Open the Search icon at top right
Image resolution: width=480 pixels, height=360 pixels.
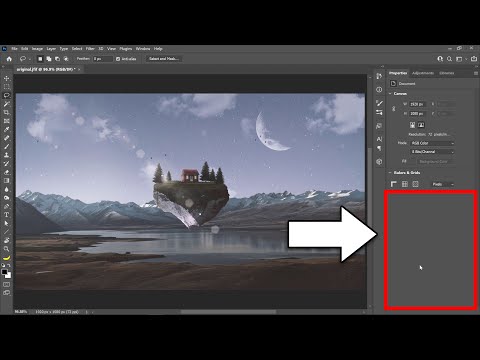click(x=449, y=59)
